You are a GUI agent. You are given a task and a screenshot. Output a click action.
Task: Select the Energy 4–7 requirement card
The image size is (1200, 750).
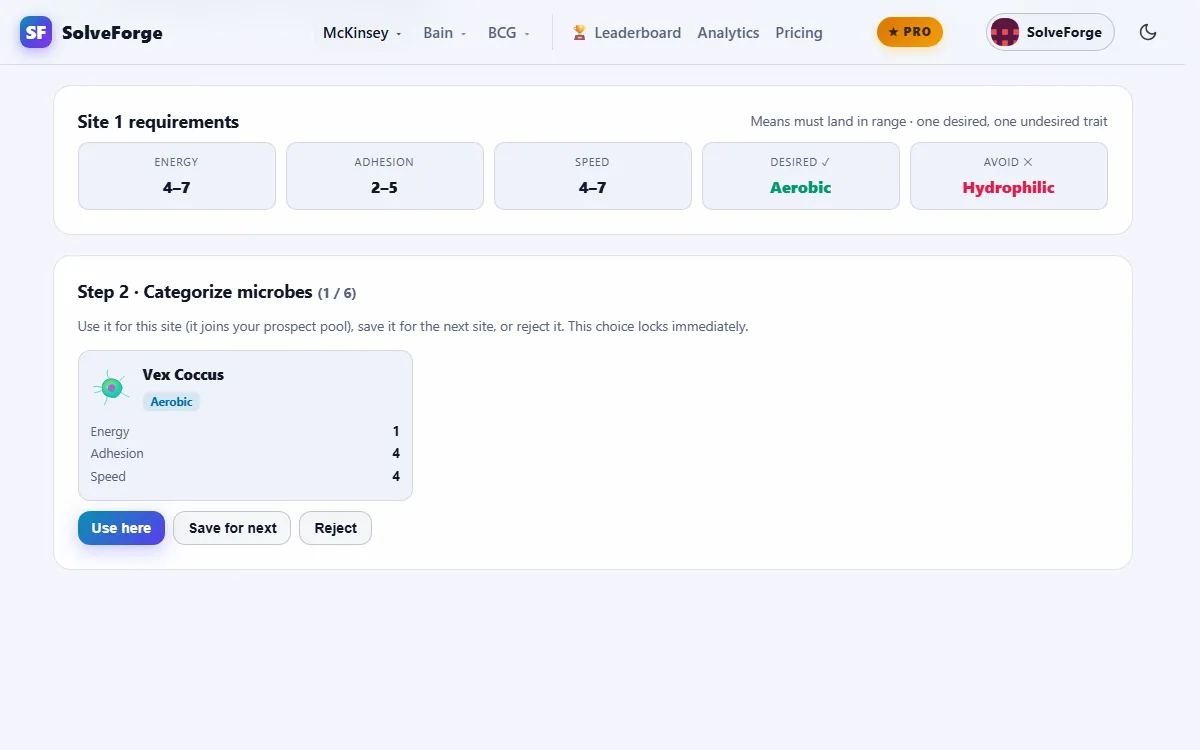tap(177, 176)
